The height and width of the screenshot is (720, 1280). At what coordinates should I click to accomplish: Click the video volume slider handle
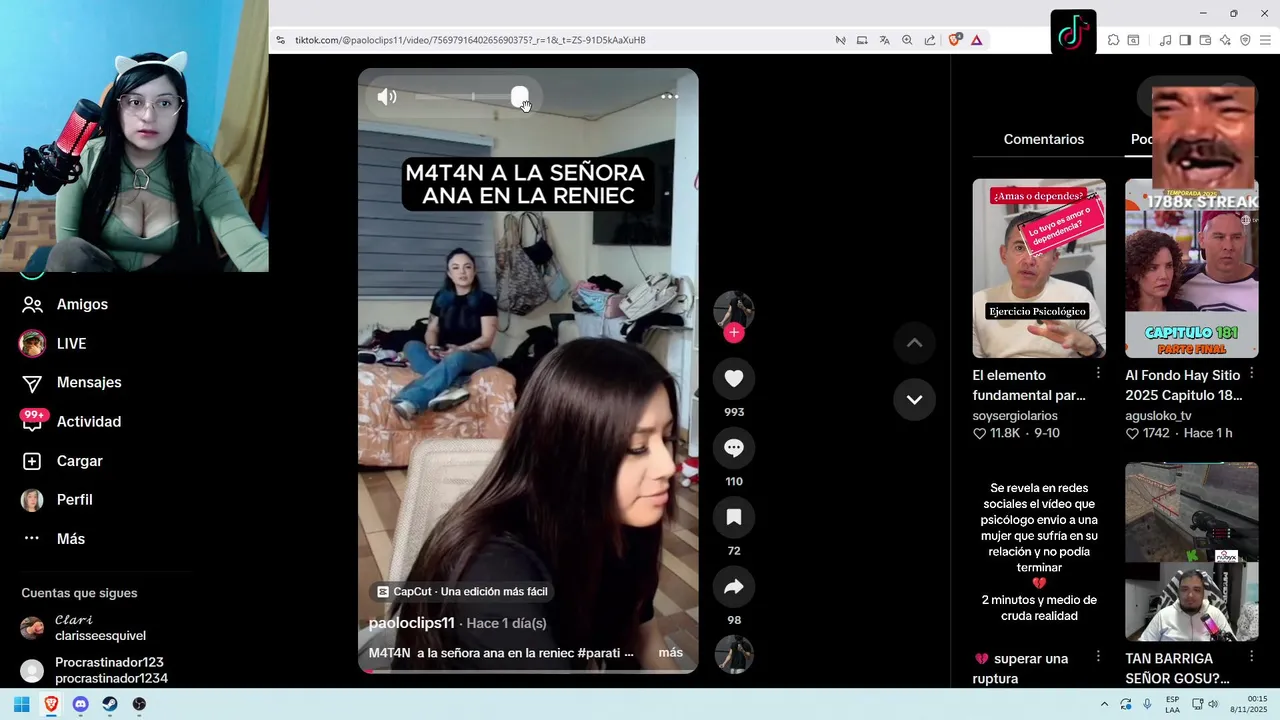520,97
